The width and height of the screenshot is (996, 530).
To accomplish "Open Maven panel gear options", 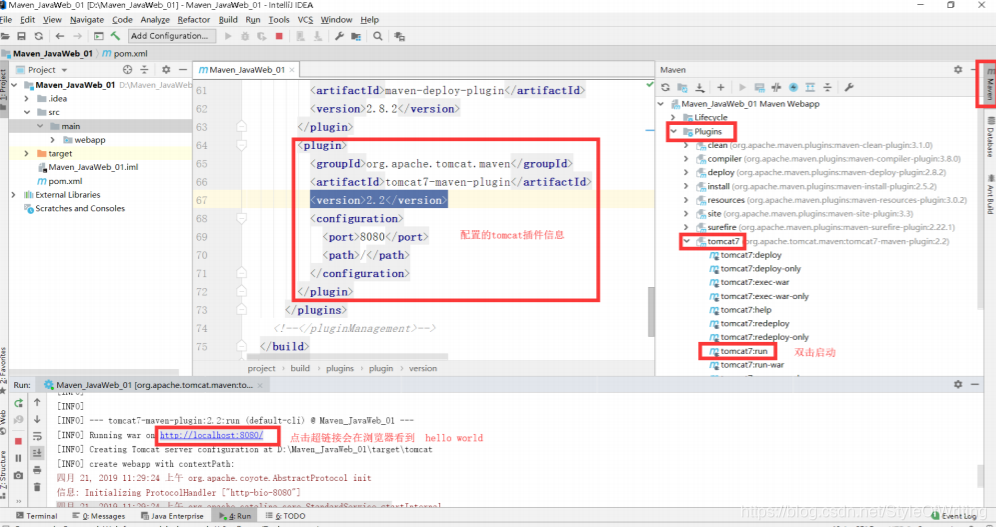I will (x=958, y=69).
